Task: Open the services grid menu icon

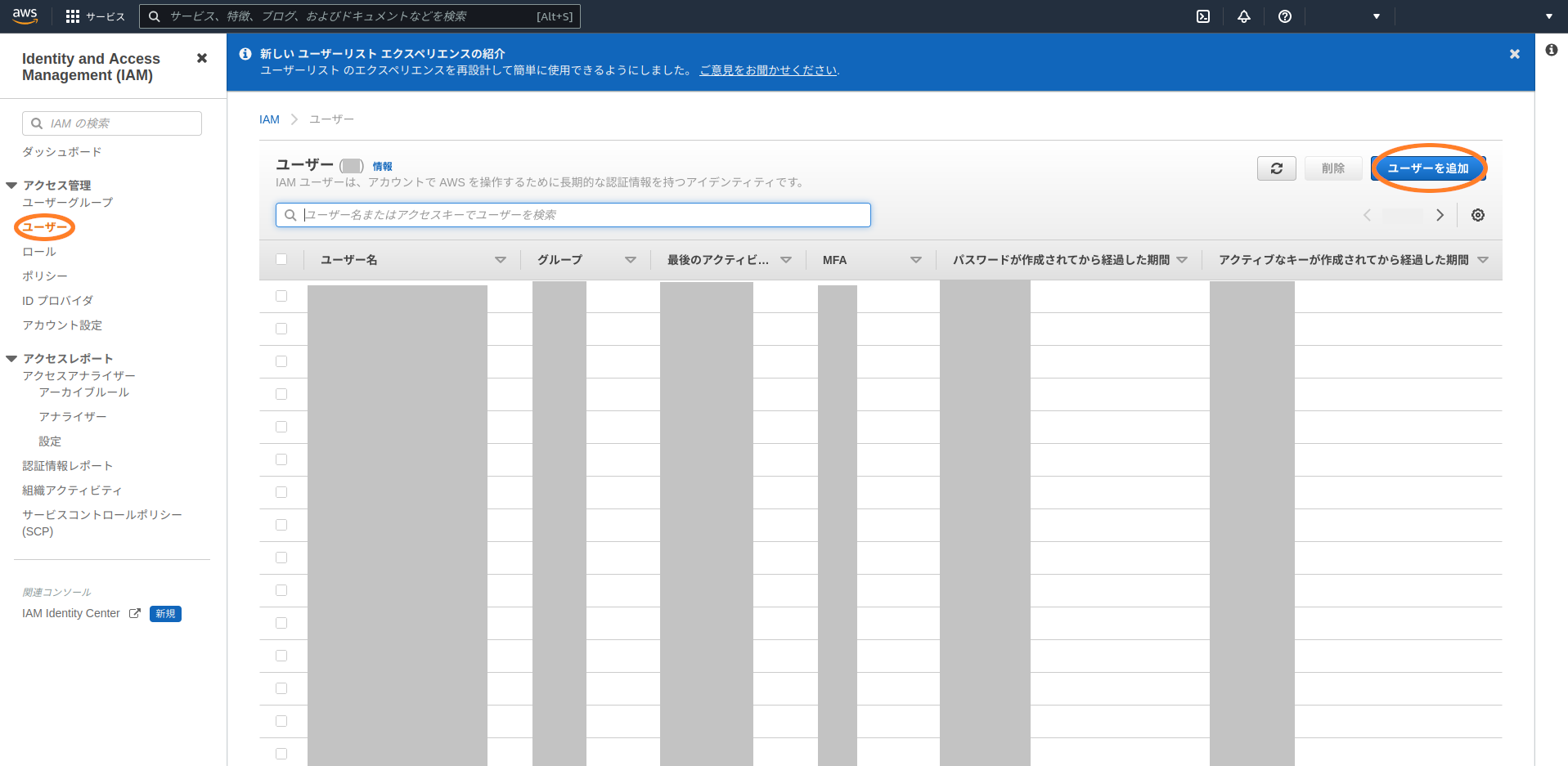Action: pyautogui.click(x=73, y=16)
